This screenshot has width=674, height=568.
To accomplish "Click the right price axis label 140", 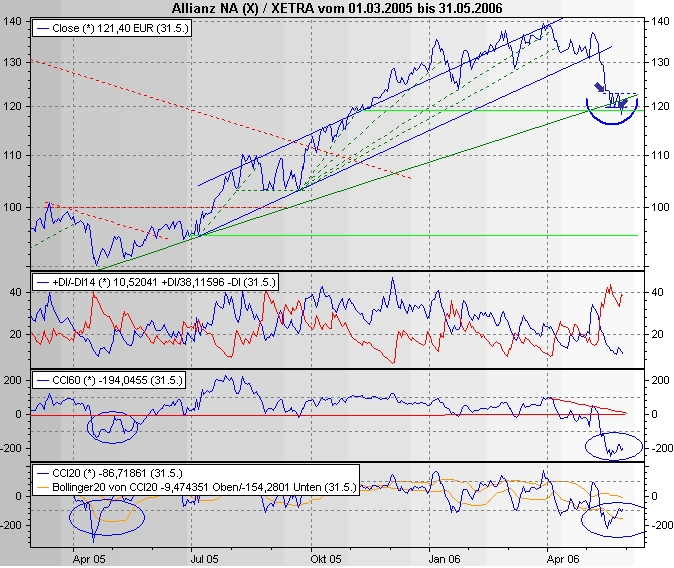I will pyautogui.click(x=660, y=21).
